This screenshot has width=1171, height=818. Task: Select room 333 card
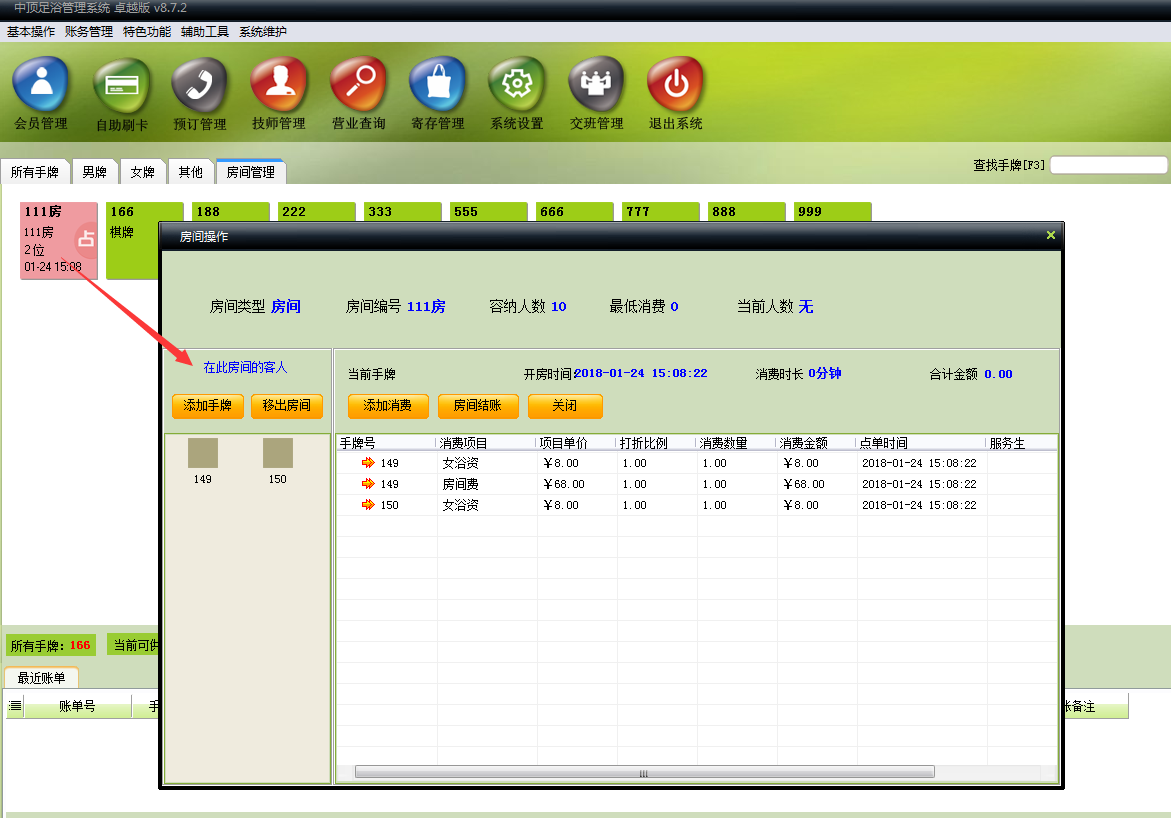click(x=403, y=211)
